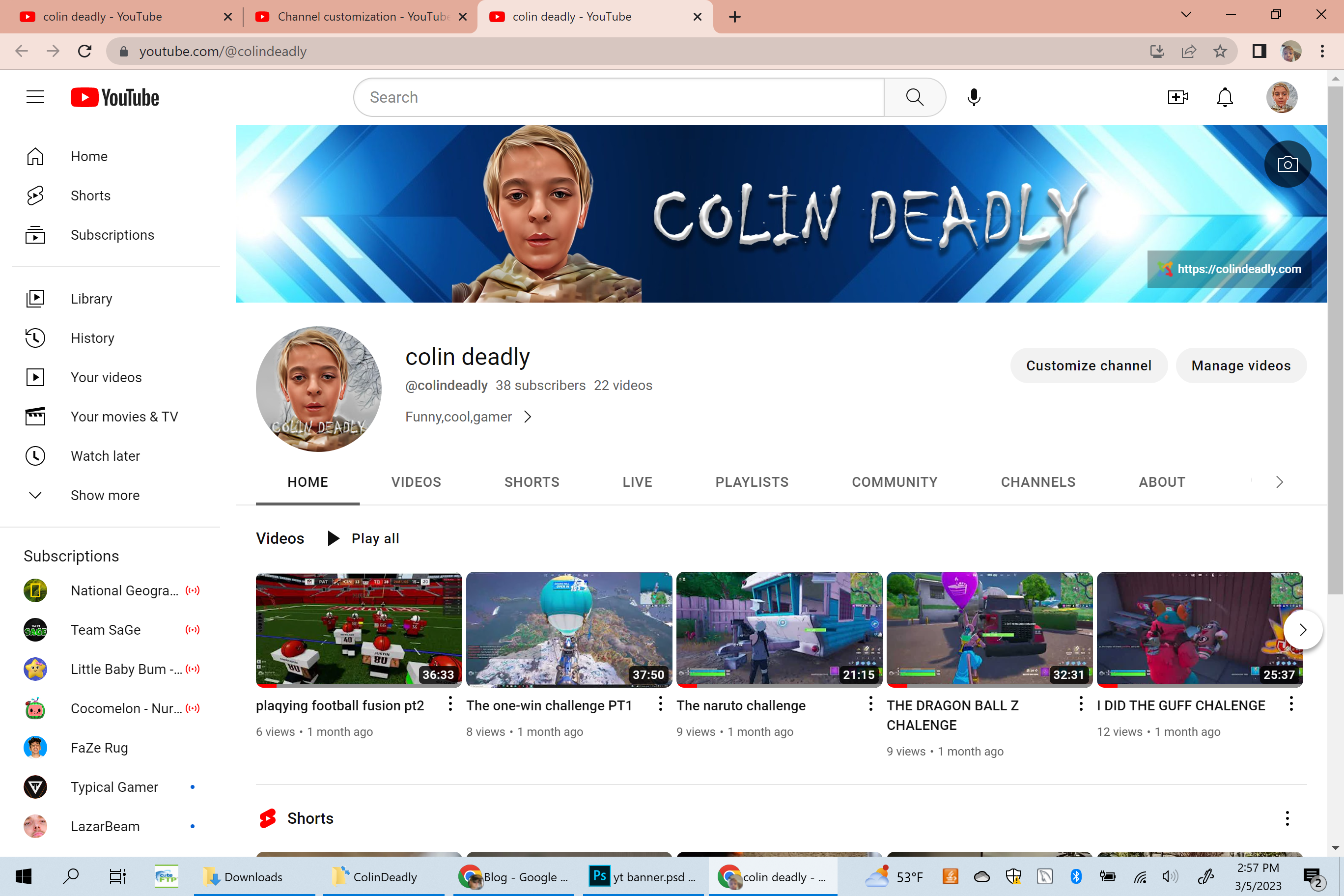1344x896 pixels.
Task: Switch to the ABOUT tab
Action: pos(1162,482)
